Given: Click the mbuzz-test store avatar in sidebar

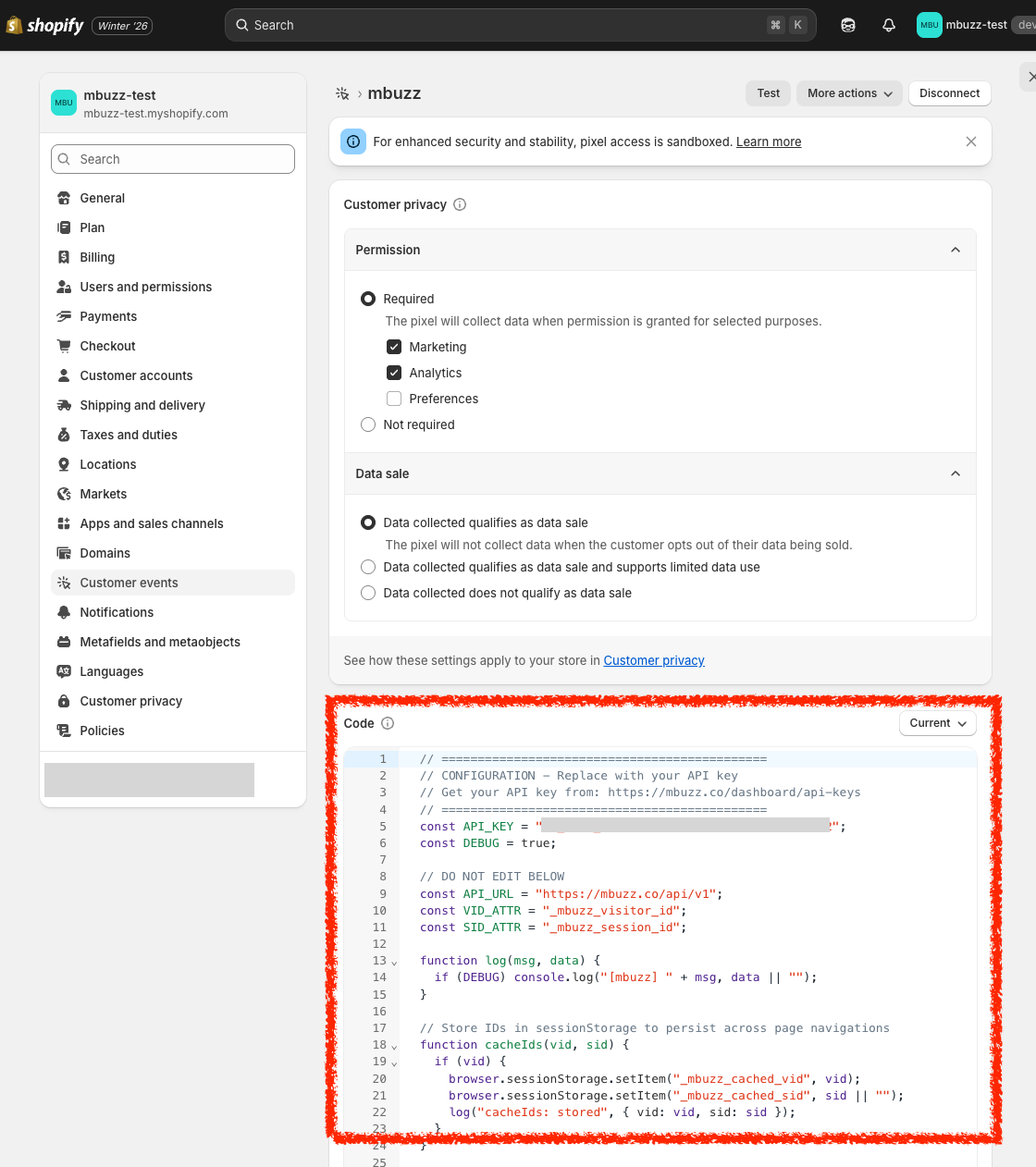Looking at the screenshot, I should (64, 103).
